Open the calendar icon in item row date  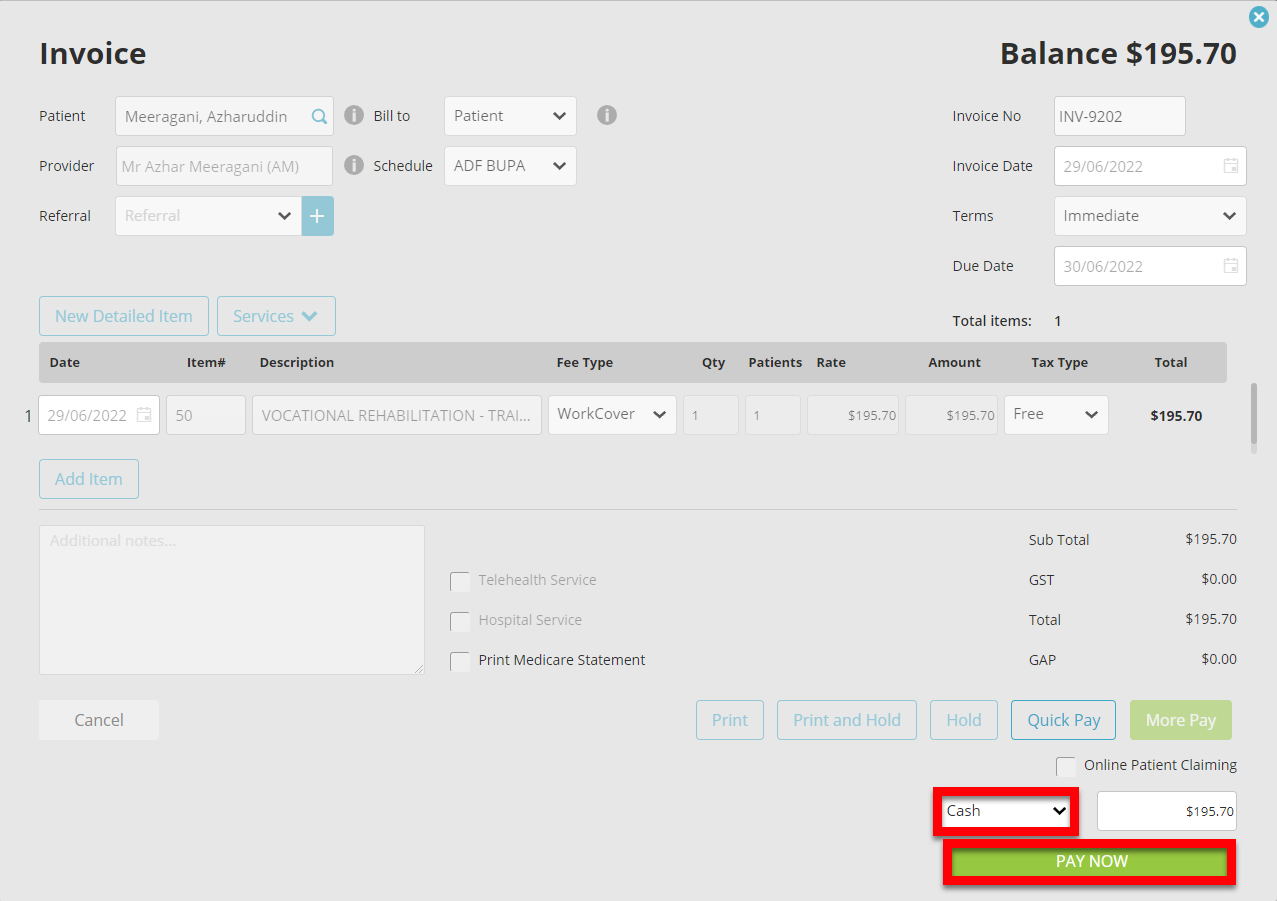[x=144, y=415]
